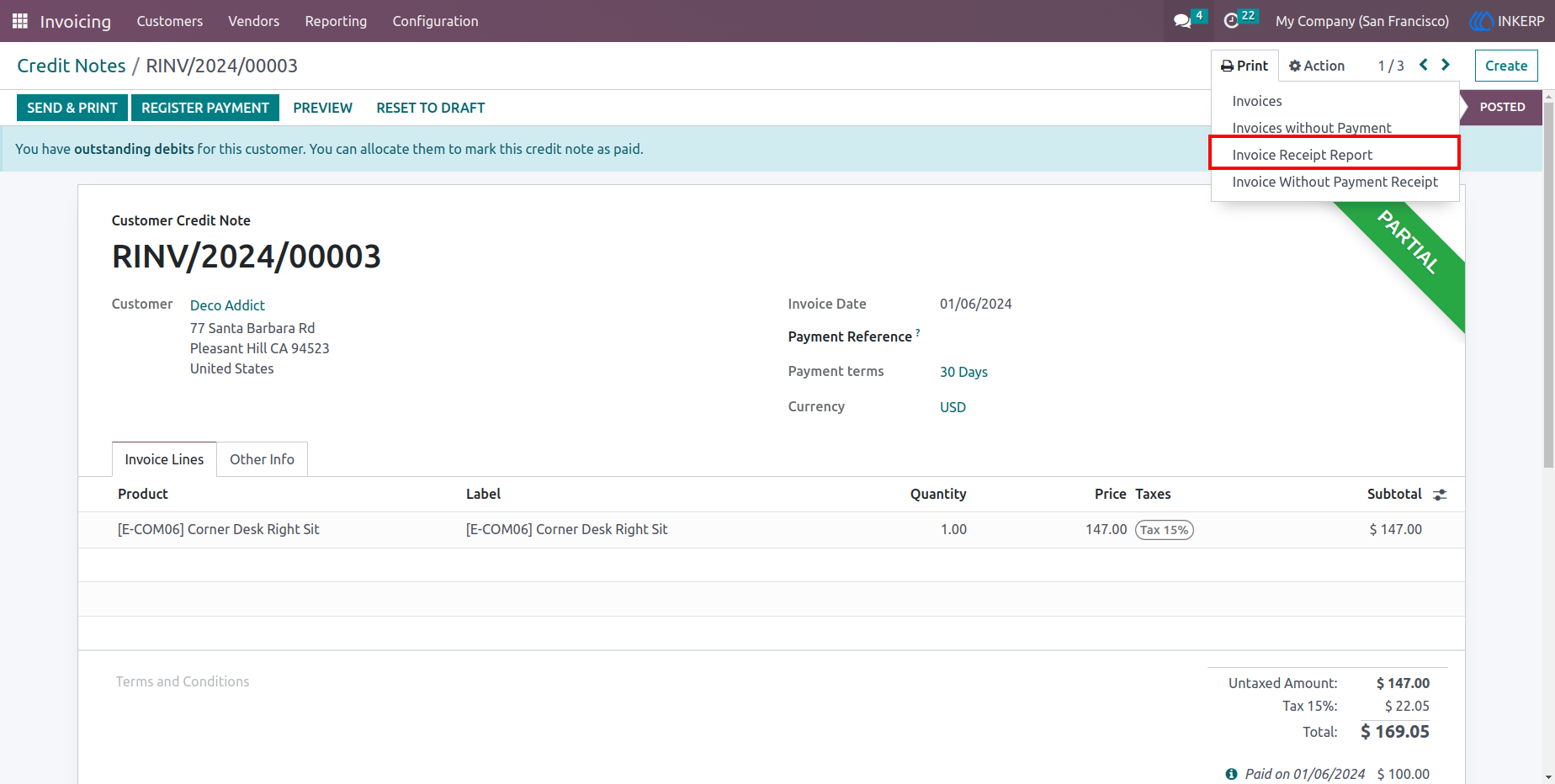Open the Action dropdown
This screenshot has height=784, width=1555.
click(1317, 66)
